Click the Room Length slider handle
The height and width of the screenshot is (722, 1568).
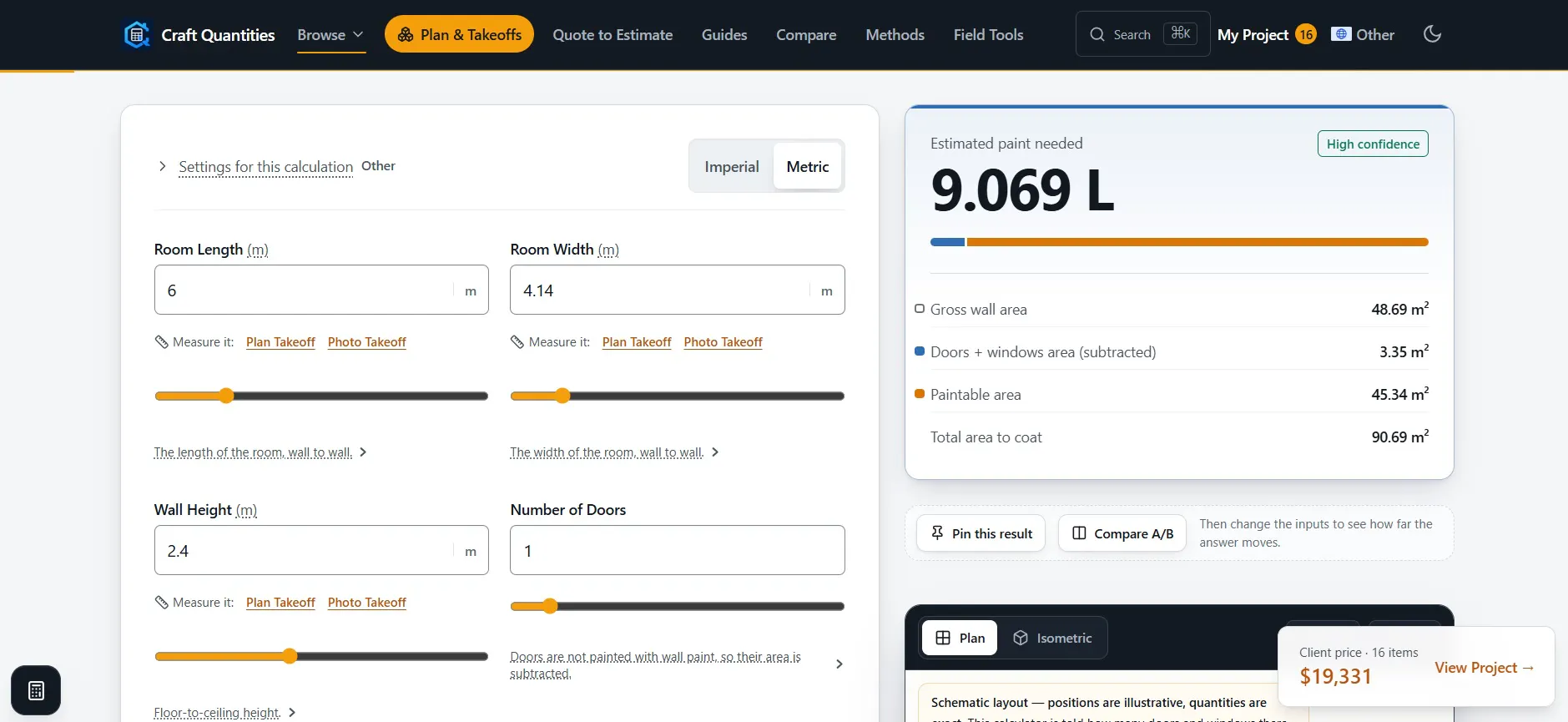point(226,396)
